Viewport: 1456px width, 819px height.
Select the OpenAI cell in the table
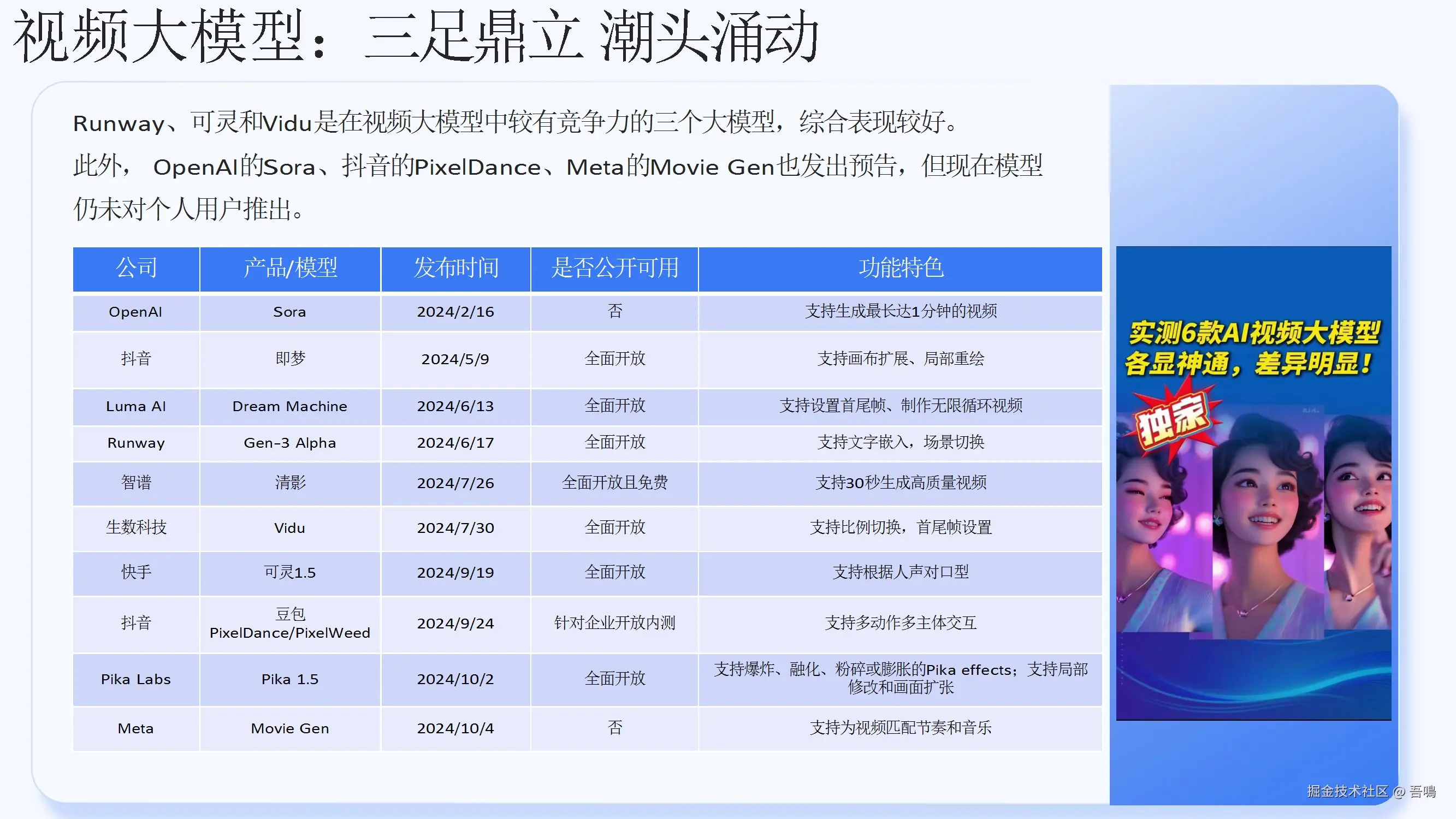coord(135,312)
